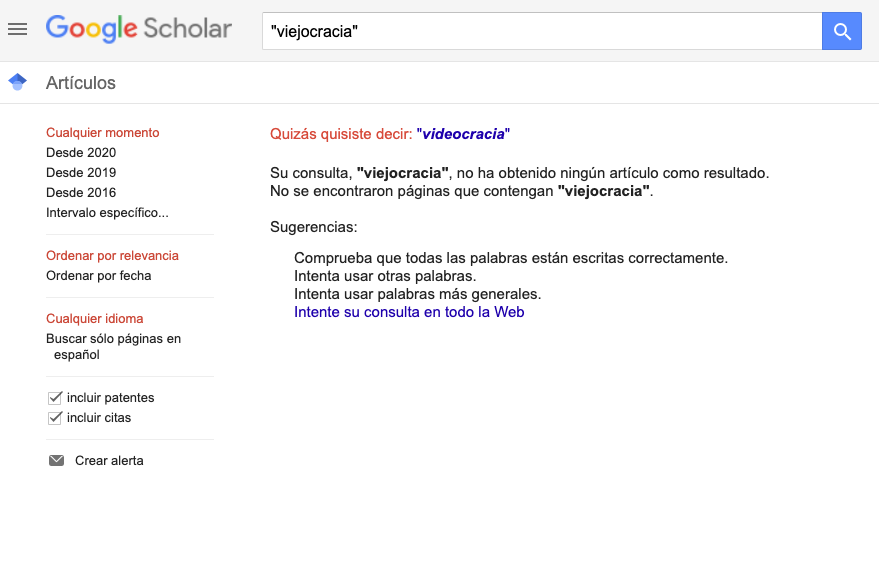Click Intente su consulta en todo la Web
Screen dimensions: 879x569
(409, 312)
